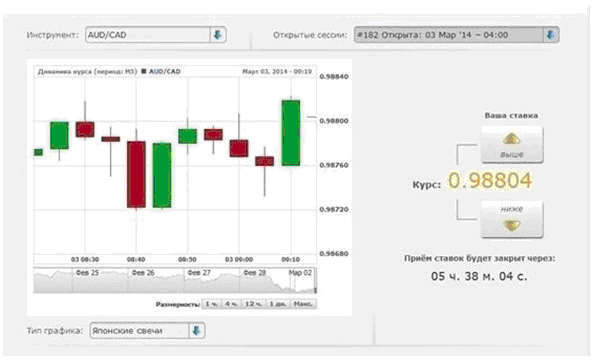Choose the 1 дн. timeframe
The width and height of the screenshot is (593, 360).
(278, 304)
